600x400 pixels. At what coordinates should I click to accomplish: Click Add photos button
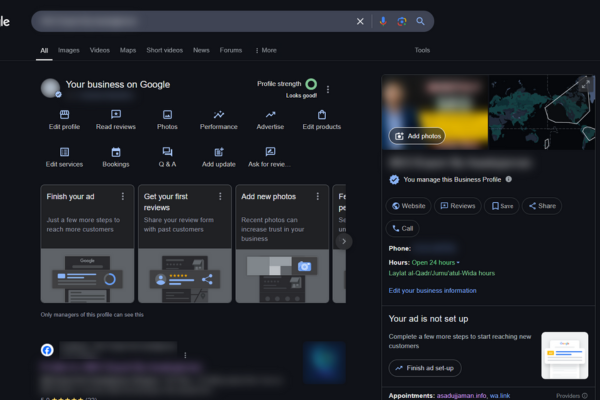(417, 136)
